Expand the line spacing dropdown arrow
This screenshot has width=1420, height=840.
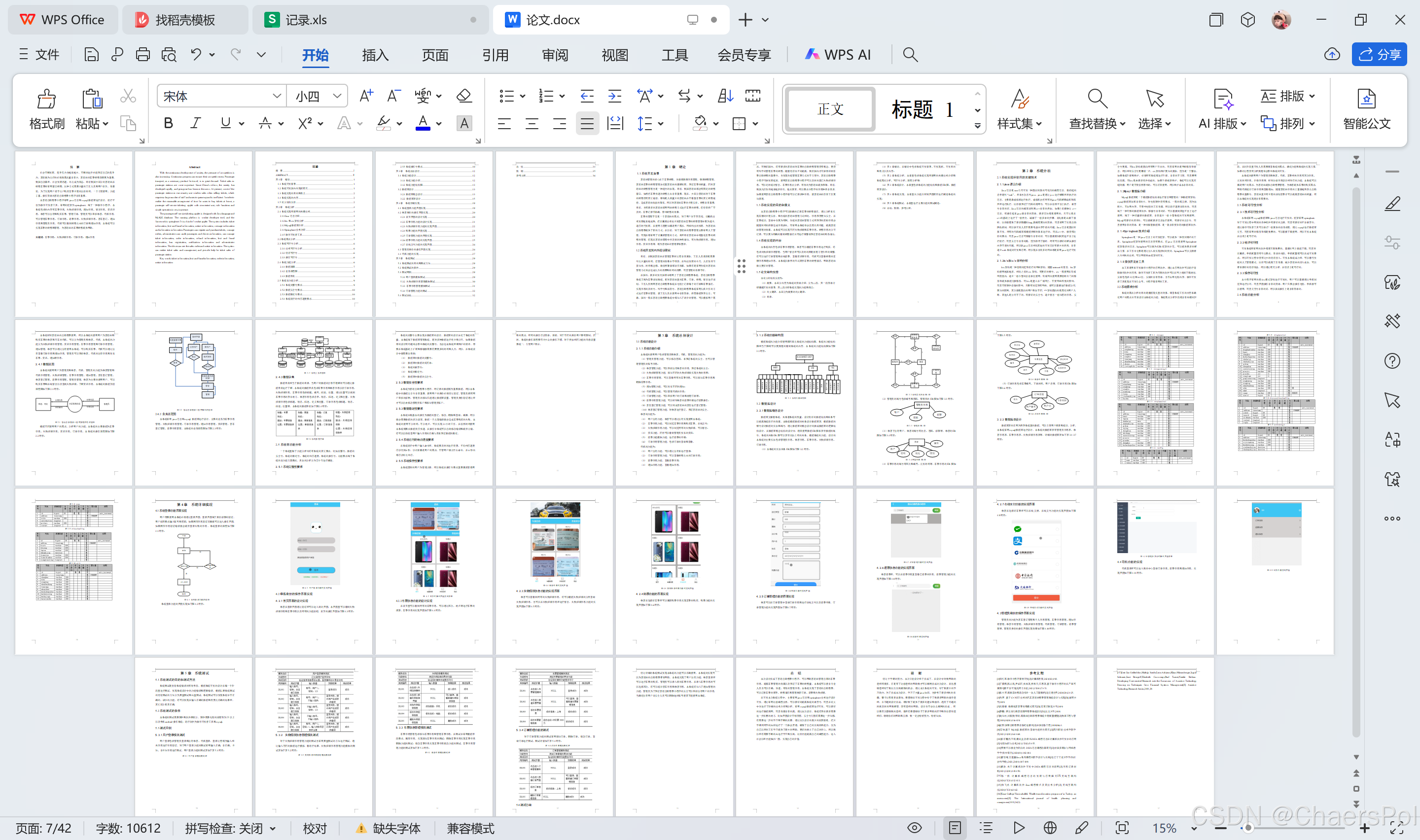[x=661, y=124]
